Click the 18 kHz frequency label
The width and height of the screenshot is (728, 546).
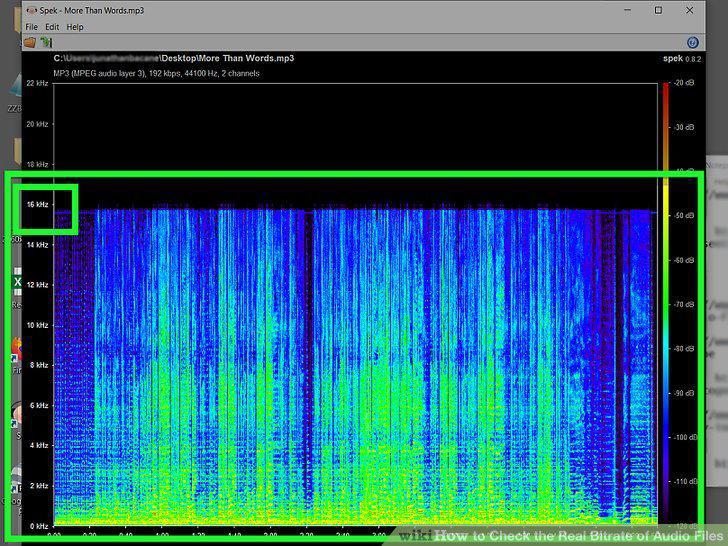[37, 164]
